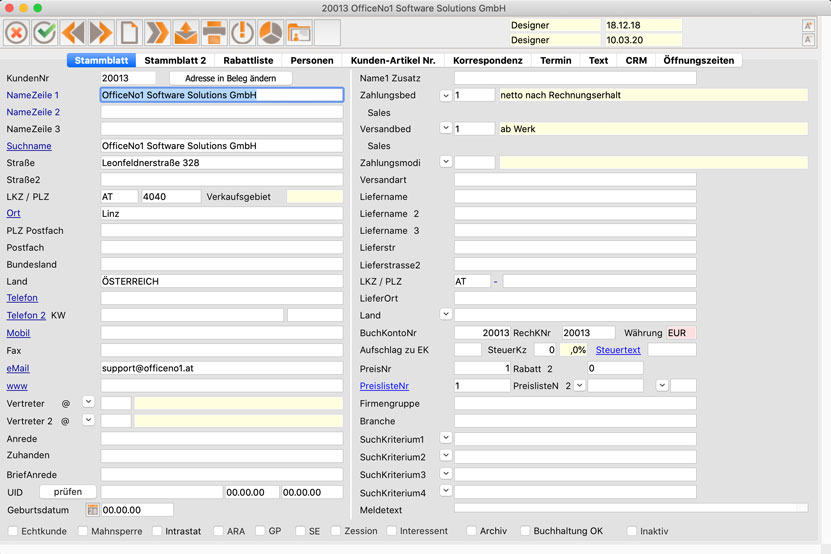Open the CRM tab
The image size is (831, 554).
[636, 60]
